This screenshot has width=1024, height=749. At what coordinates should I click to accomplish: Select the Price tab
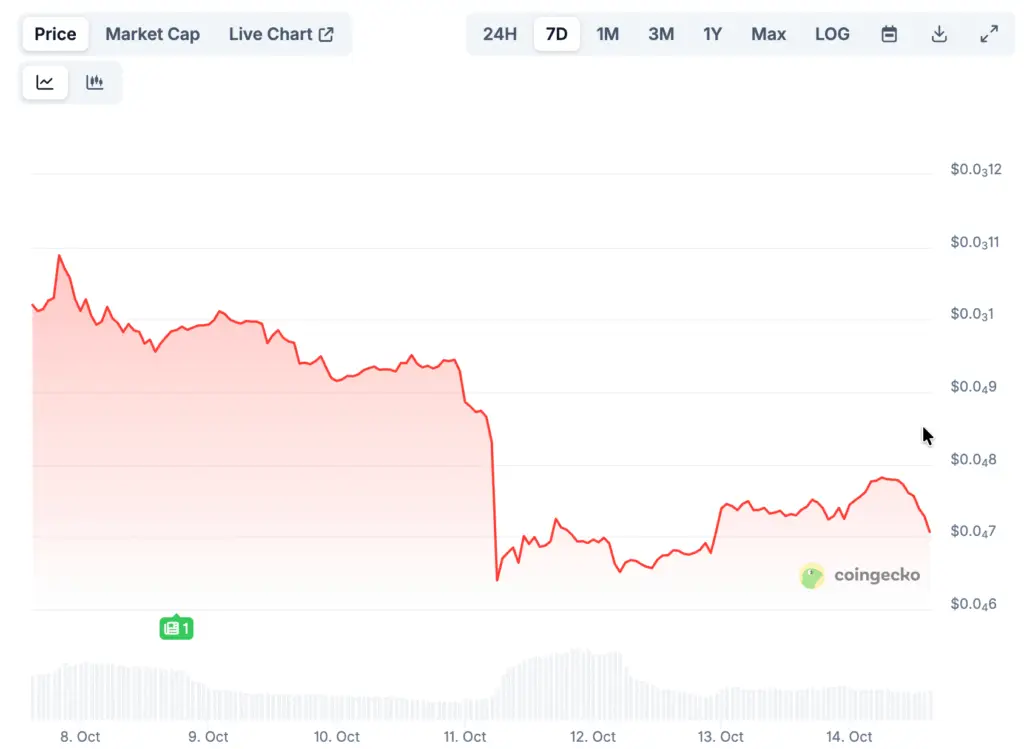pyautogui.click(x=55, y=34)
